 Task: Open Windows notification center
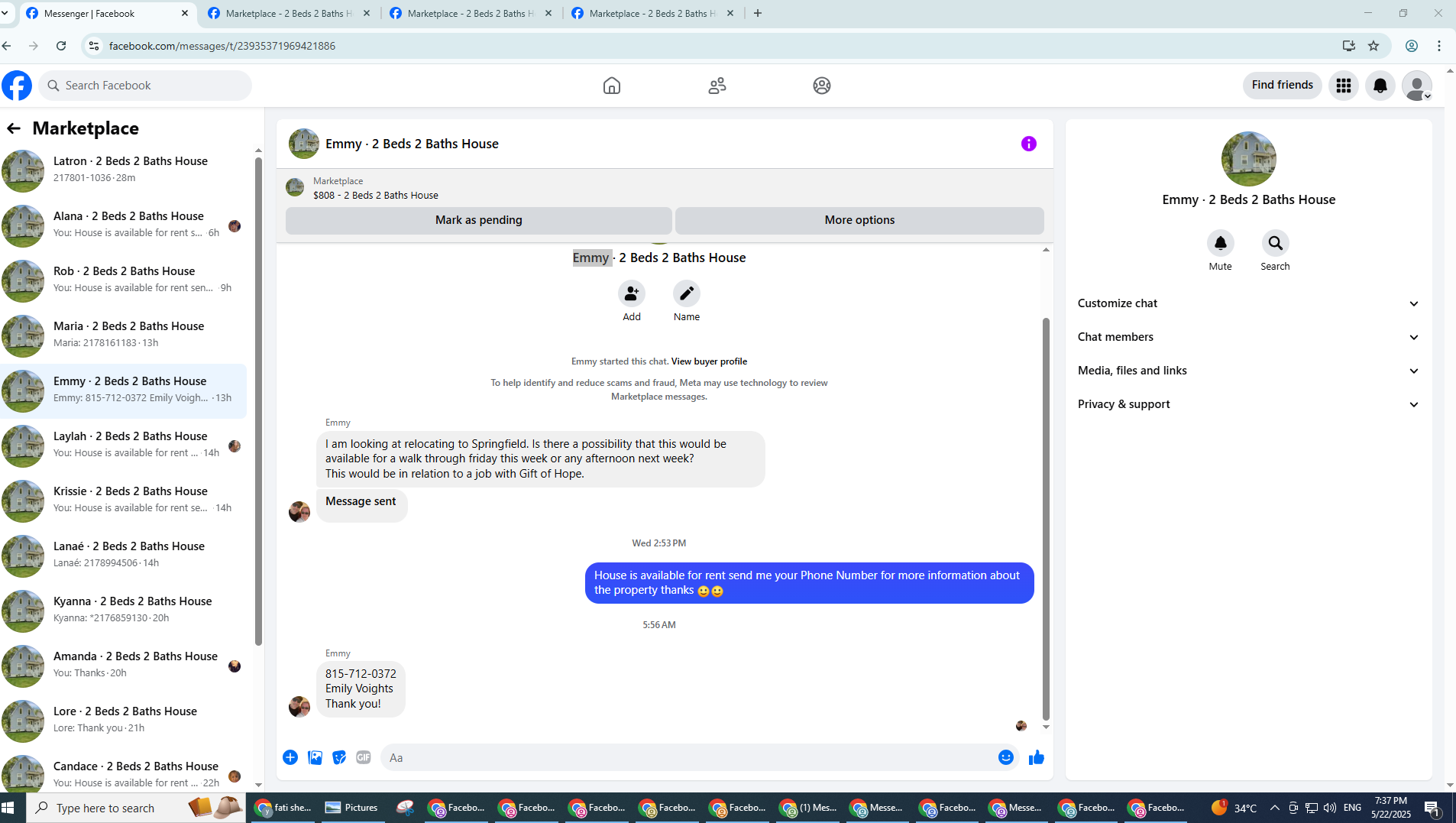pos(1433,808)
